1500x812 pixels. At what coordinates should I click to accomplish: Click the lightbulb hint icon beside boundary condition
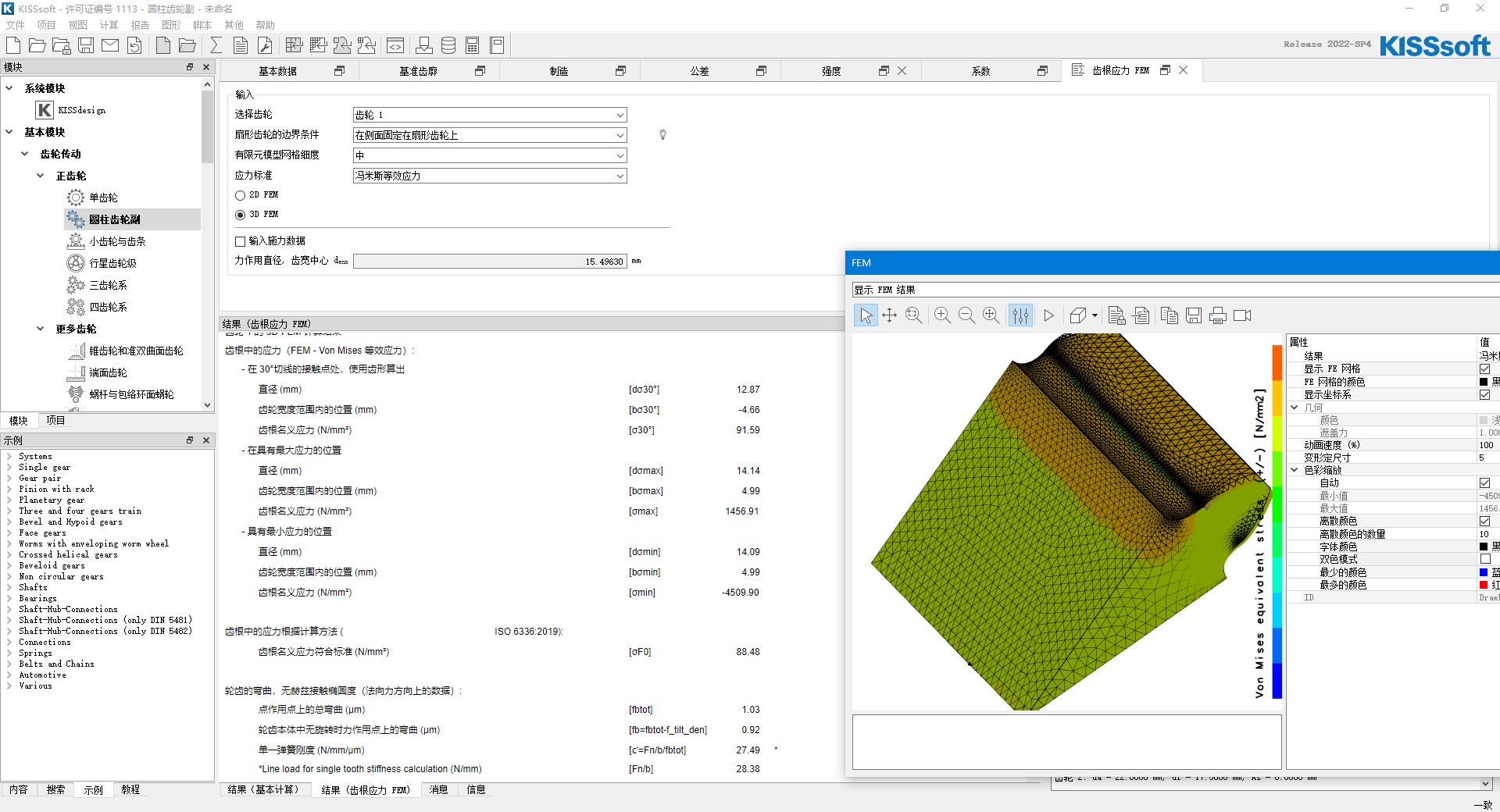pos(662,135)
